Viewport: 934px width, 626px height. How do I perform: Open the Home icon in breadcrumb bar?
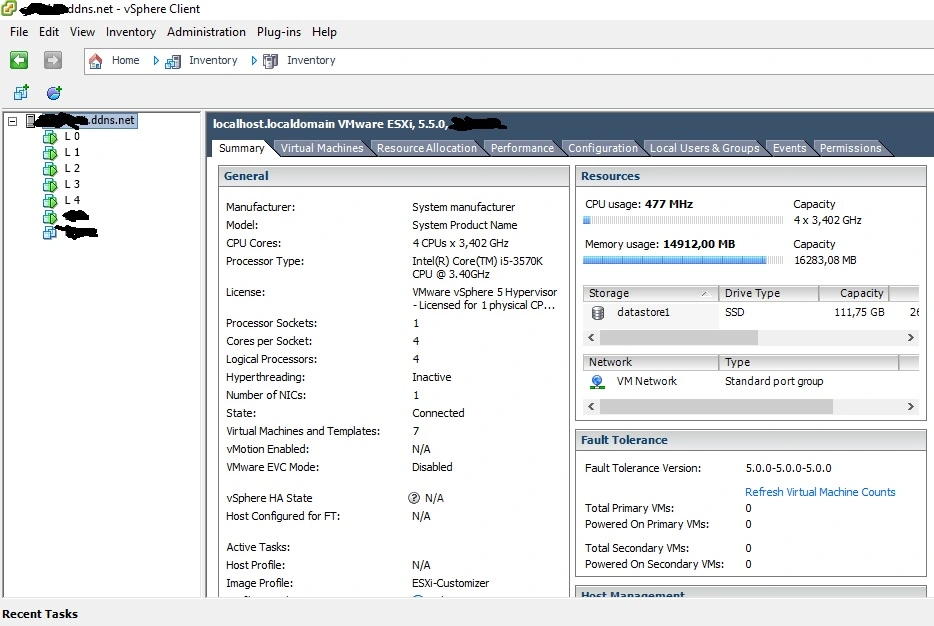[95, 61]
